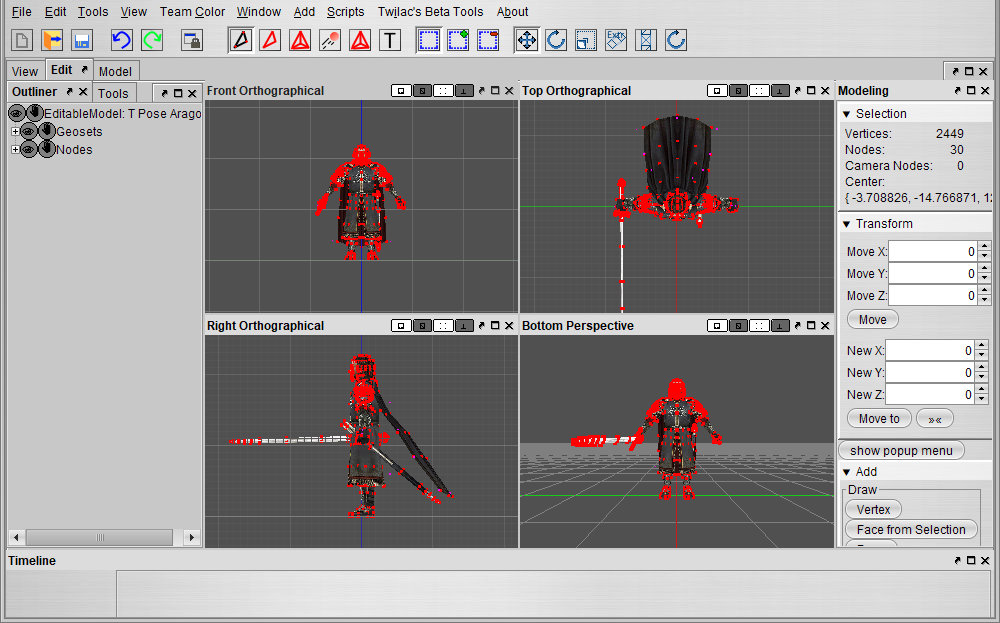Open the Twilac's Beta Tools menu
Viewport: 1000px width, 623px height.
pyautogui.click(x=430, y=12)
